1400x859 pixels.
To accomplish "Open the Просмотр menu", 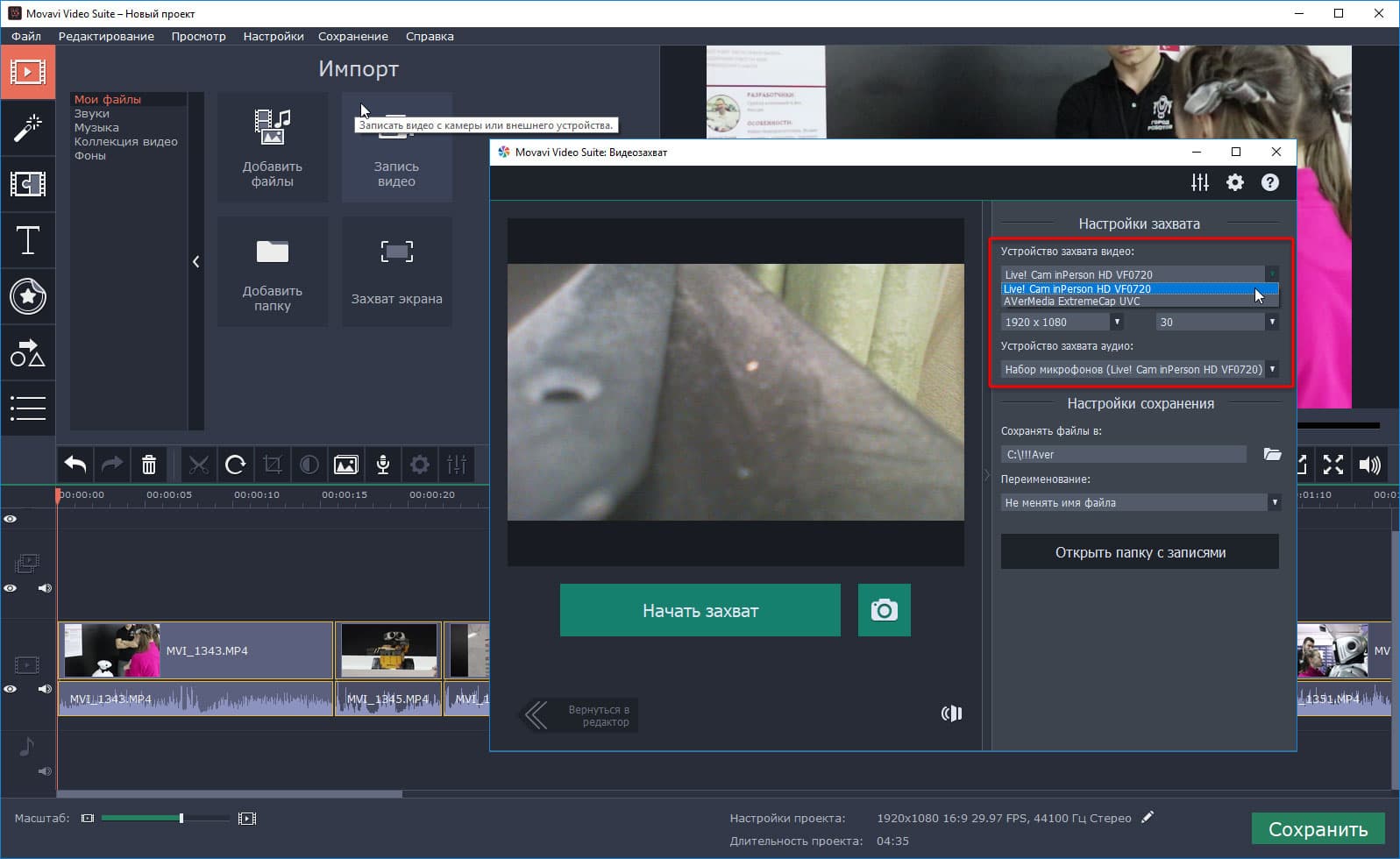I will 198,36.
